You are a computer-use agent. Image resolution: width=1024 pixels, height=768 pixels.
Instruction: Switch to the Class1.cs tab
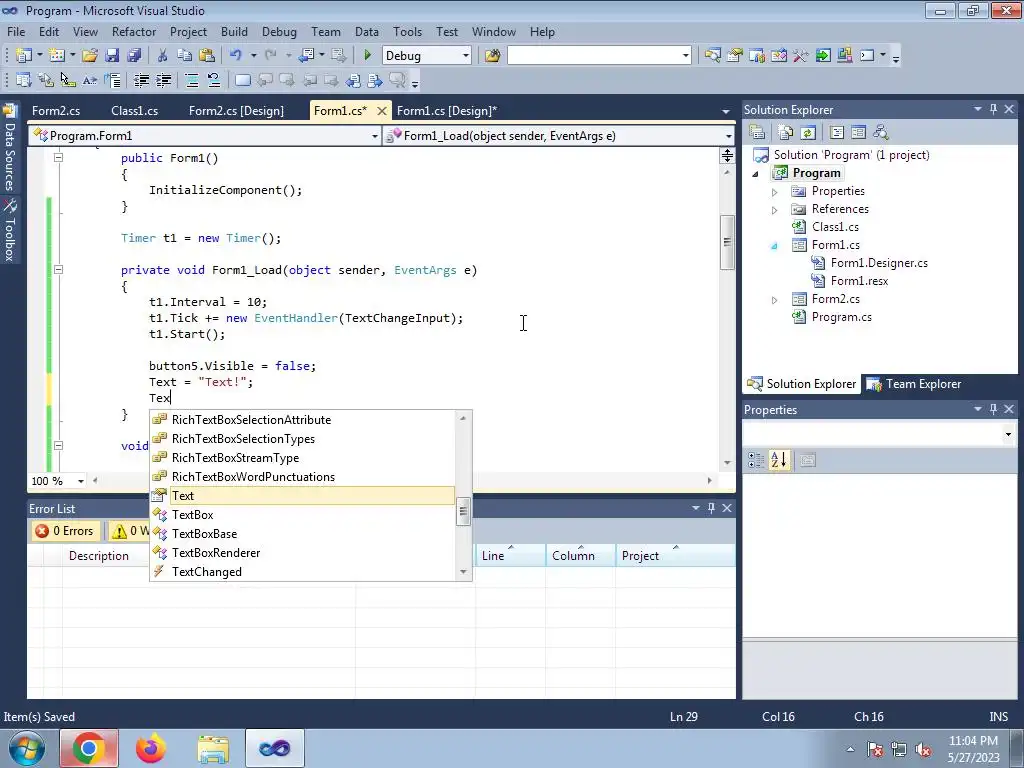(135, 110)
